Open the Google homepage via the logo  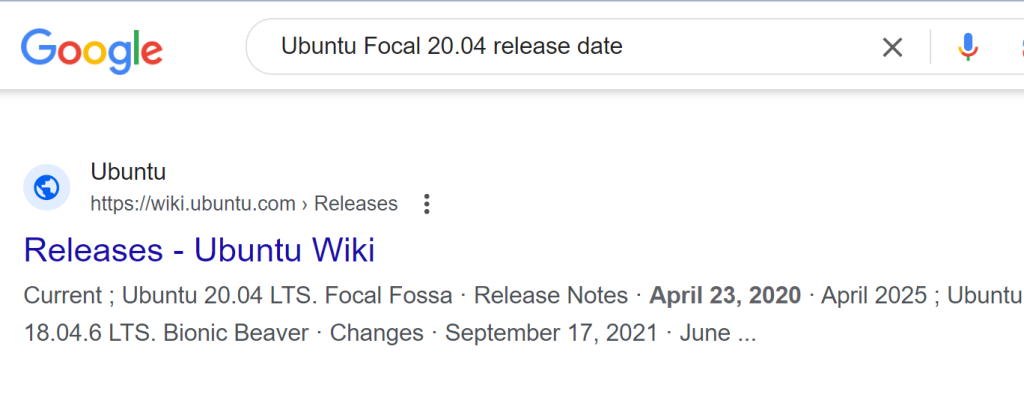tap(91, 50)
